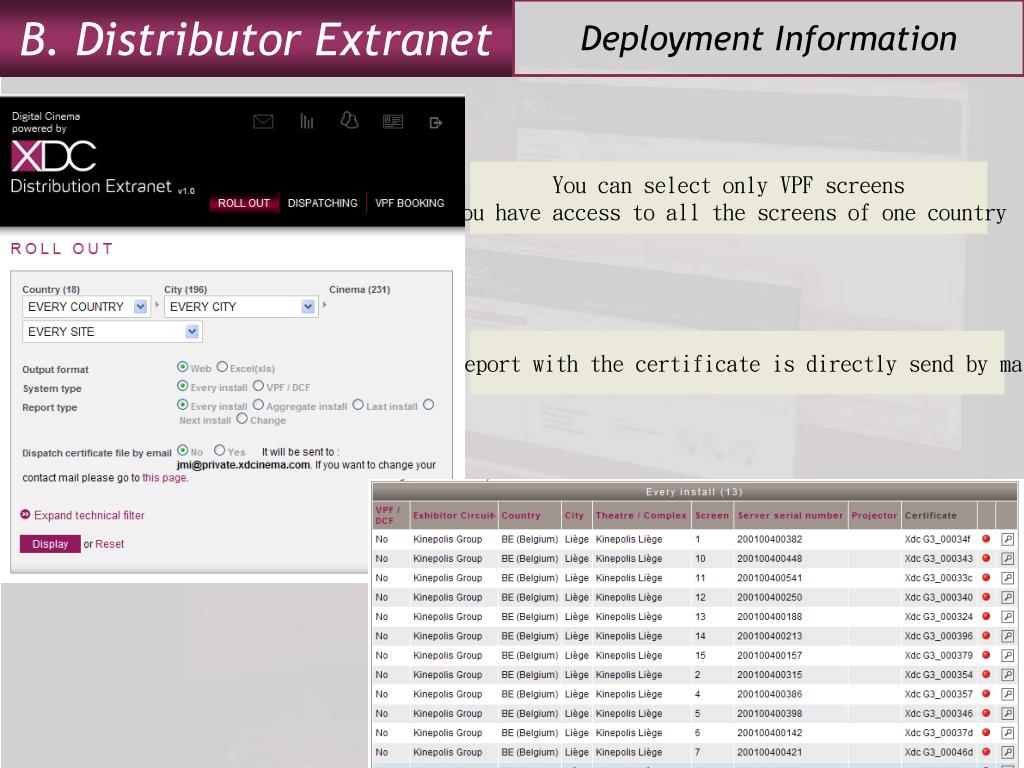Choose Yes for dispatch certificate by email
Image resolution: width=1024 pixels, height=768 pixels.
click(219, 450)
